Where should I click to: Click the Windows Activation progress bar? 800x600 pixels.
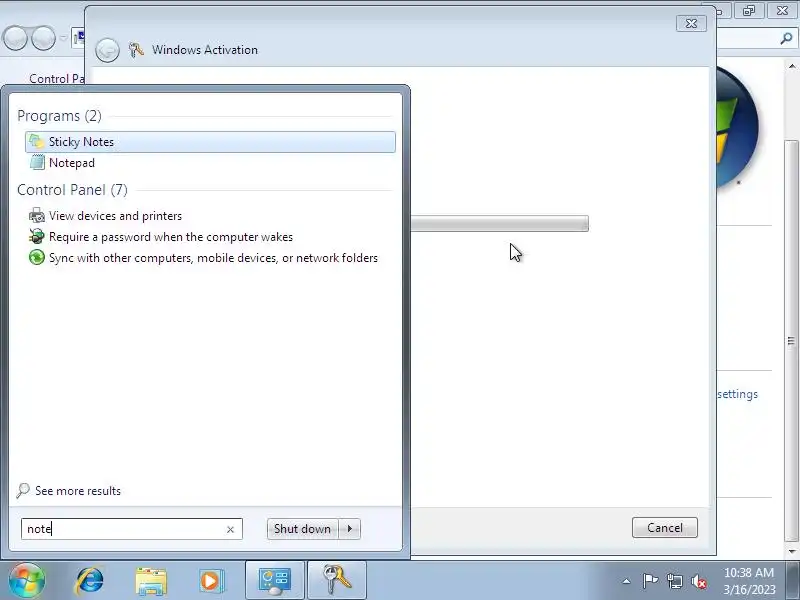point(499,223)
